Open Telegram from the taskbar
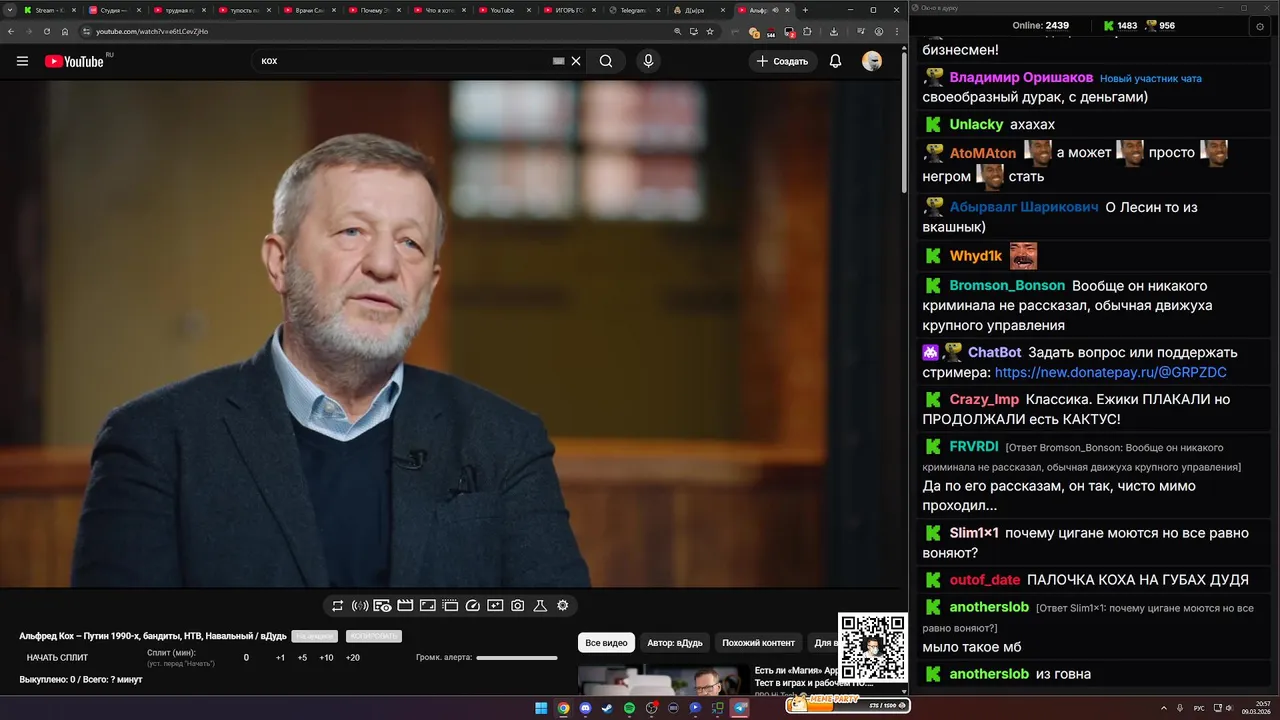The width and height of the screenshot is (1280, 720). click(x=740, y=708)
